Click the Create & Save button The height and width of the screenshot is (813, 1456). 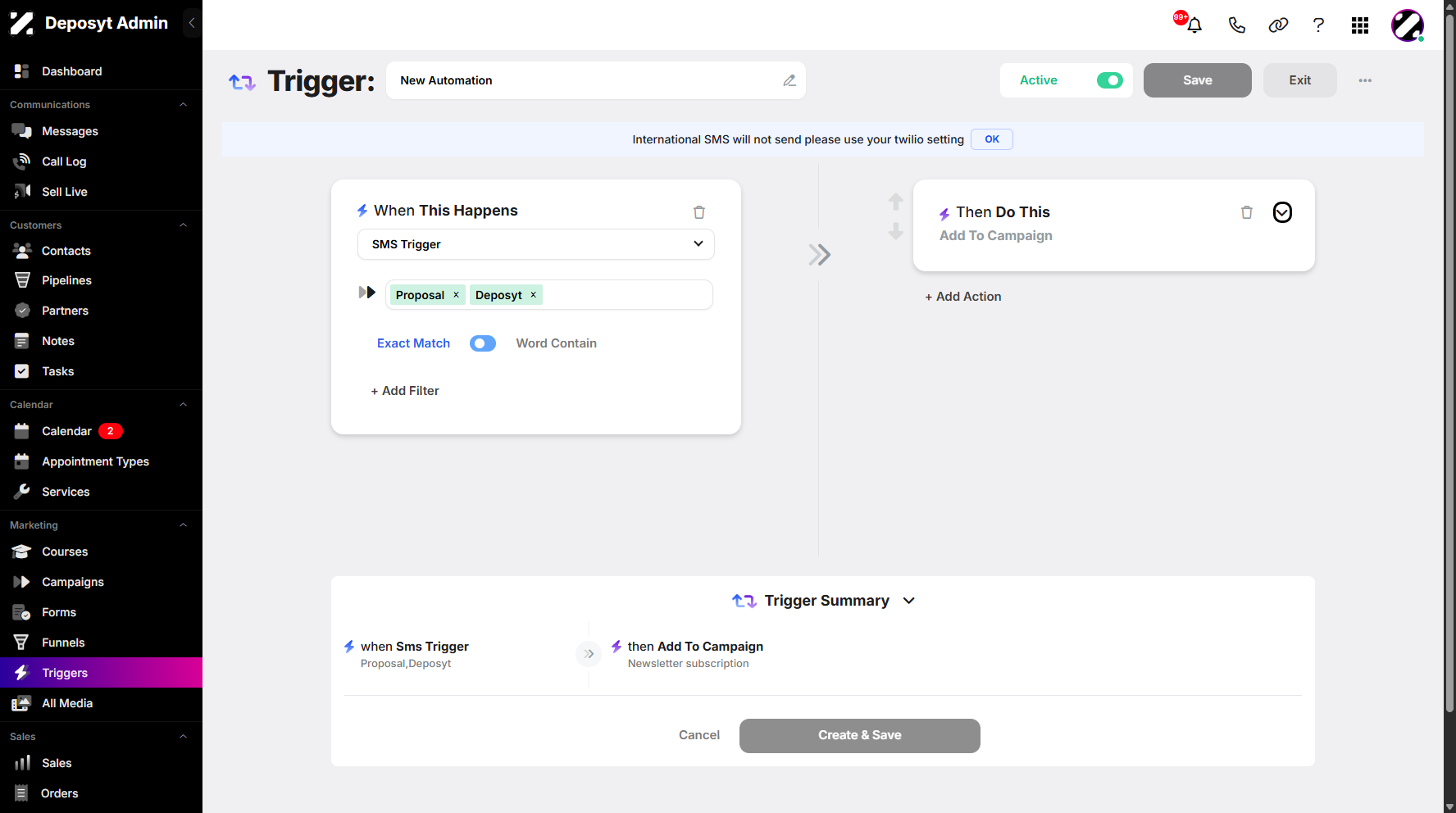(860, 736)
